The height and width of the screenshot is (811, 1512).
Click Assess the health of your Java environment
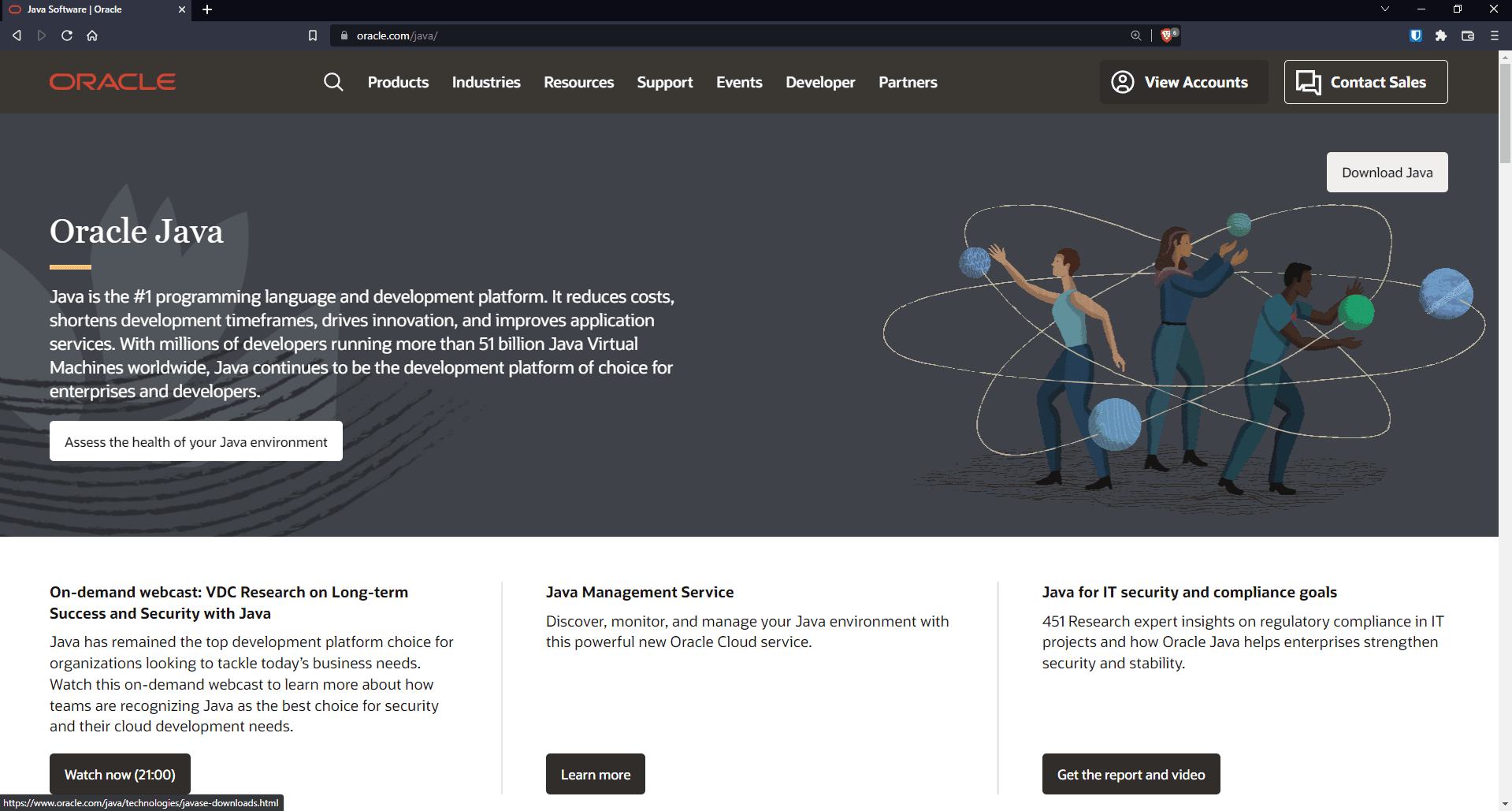tap(196, 441)
